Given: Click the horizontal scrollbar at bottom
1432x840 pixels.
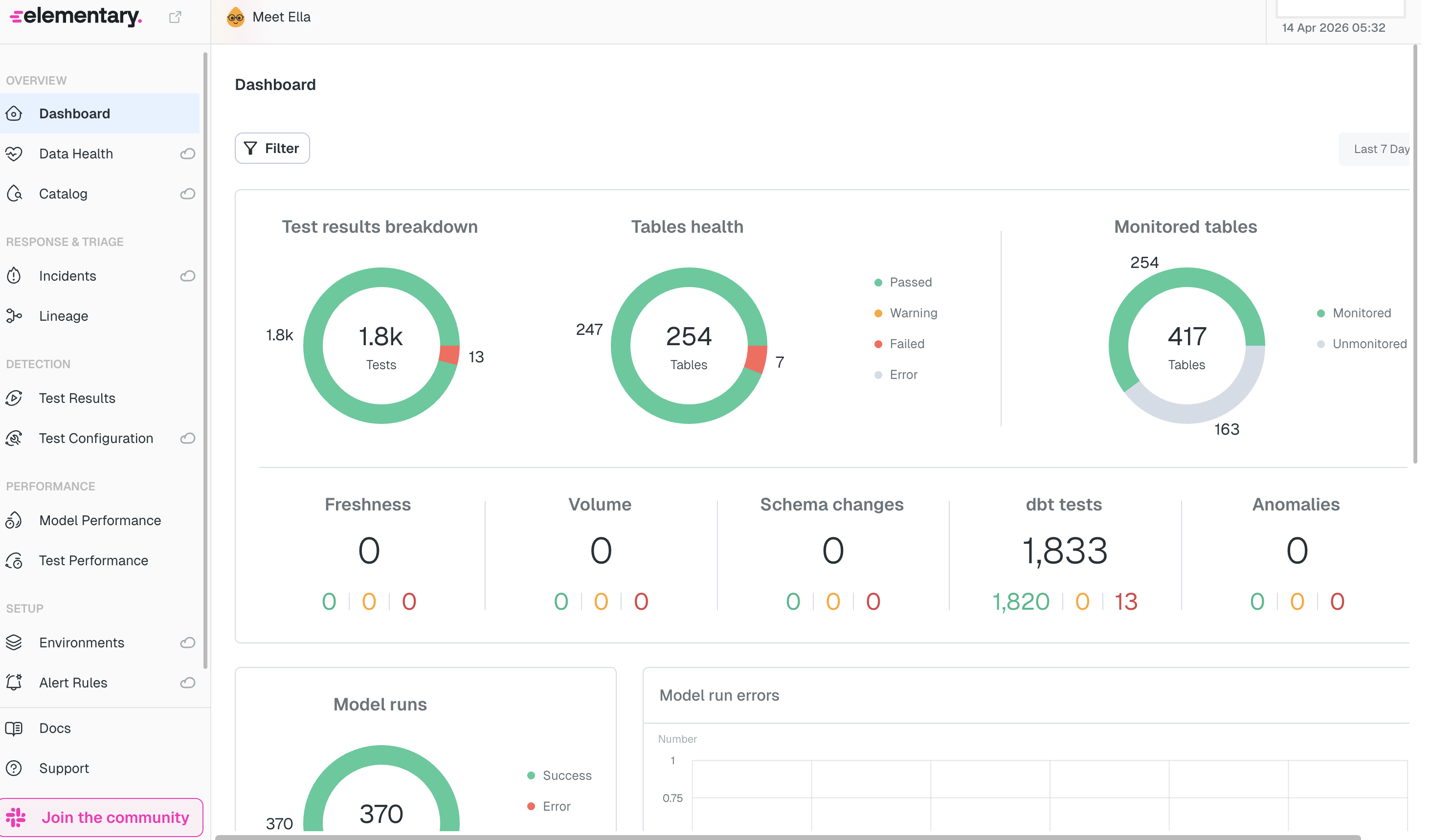Looking at the screenshot, I should click(x=787, y=837).
